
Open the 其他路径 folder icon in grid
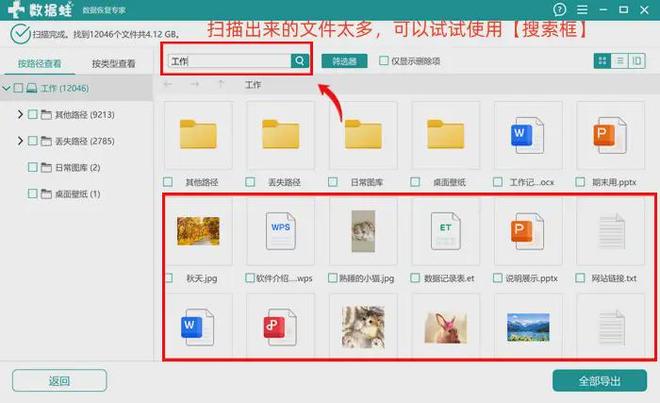click(x=198, y=135)
